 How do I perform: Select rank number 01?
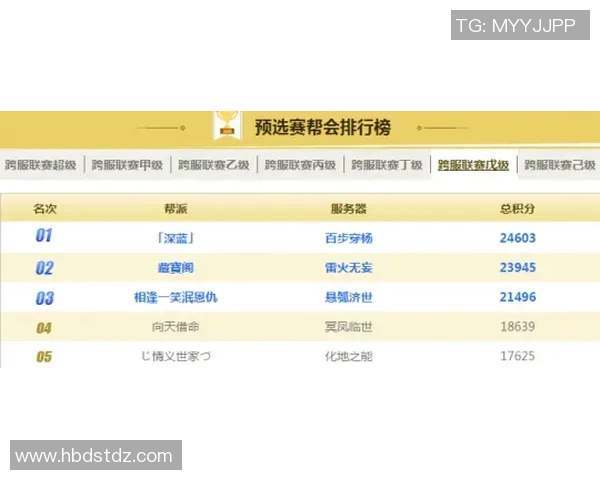(x=44, y=235)
